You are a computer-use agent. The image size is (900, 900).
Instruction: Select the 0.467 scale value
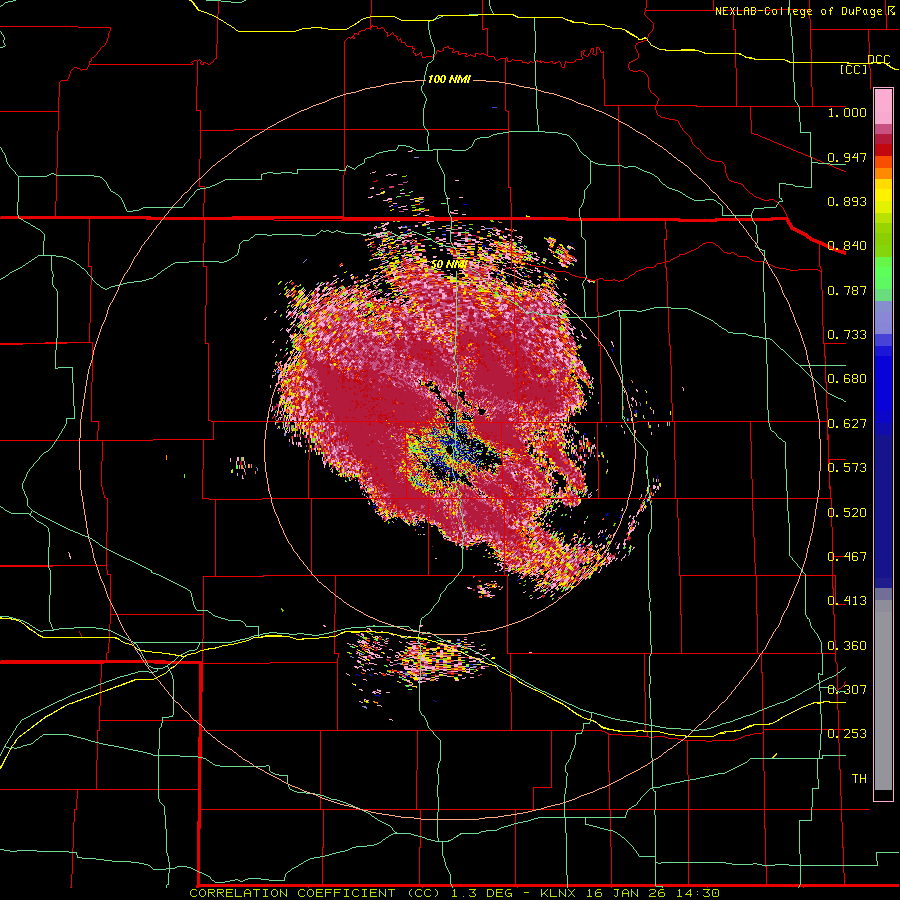(x=847, y=557)
